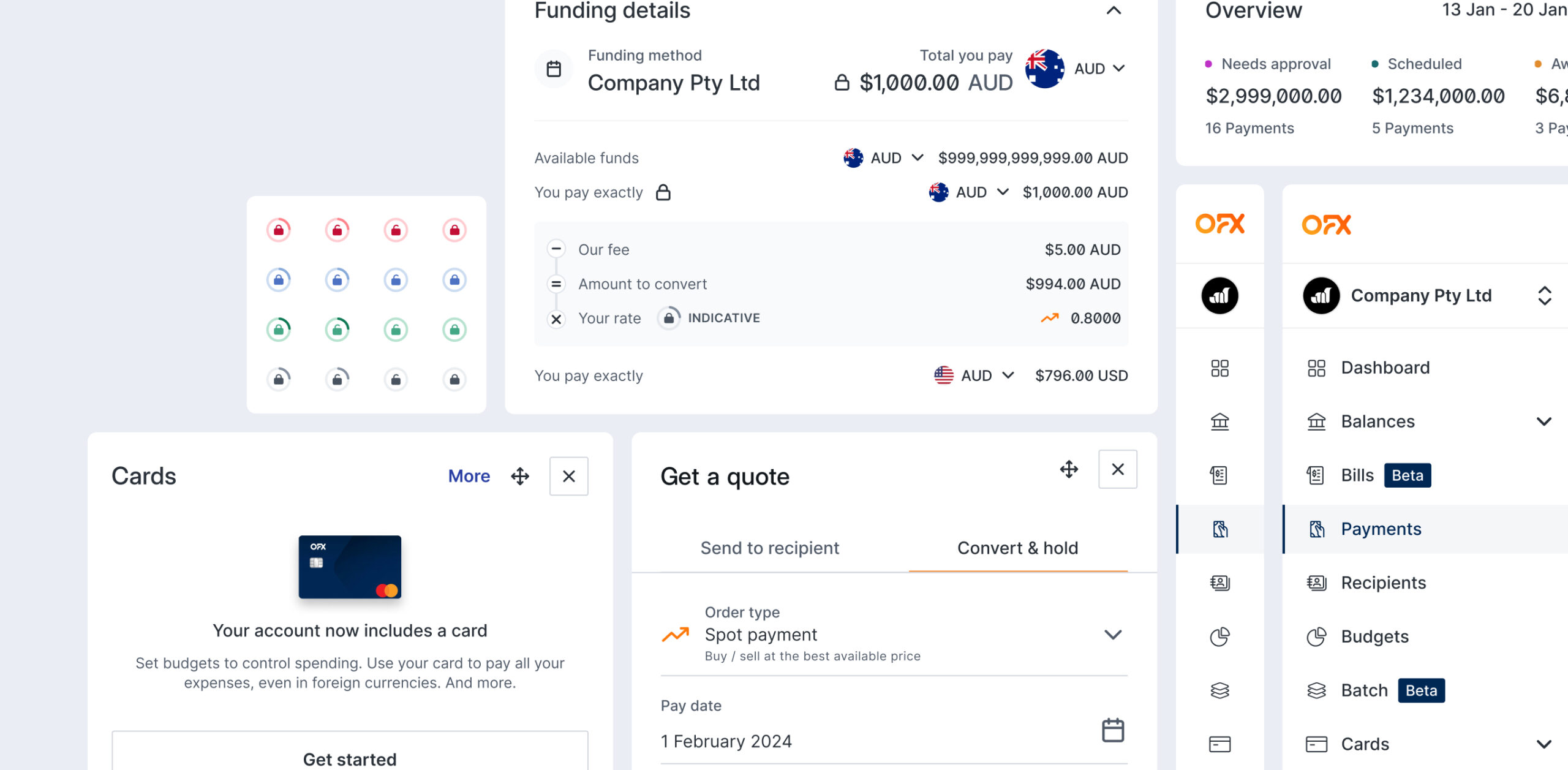Image resolution: width=1568 pixels, height=770 pixels.
Task: Click the Balances bank icon in collapsed sidebar
Action: 1219,421
